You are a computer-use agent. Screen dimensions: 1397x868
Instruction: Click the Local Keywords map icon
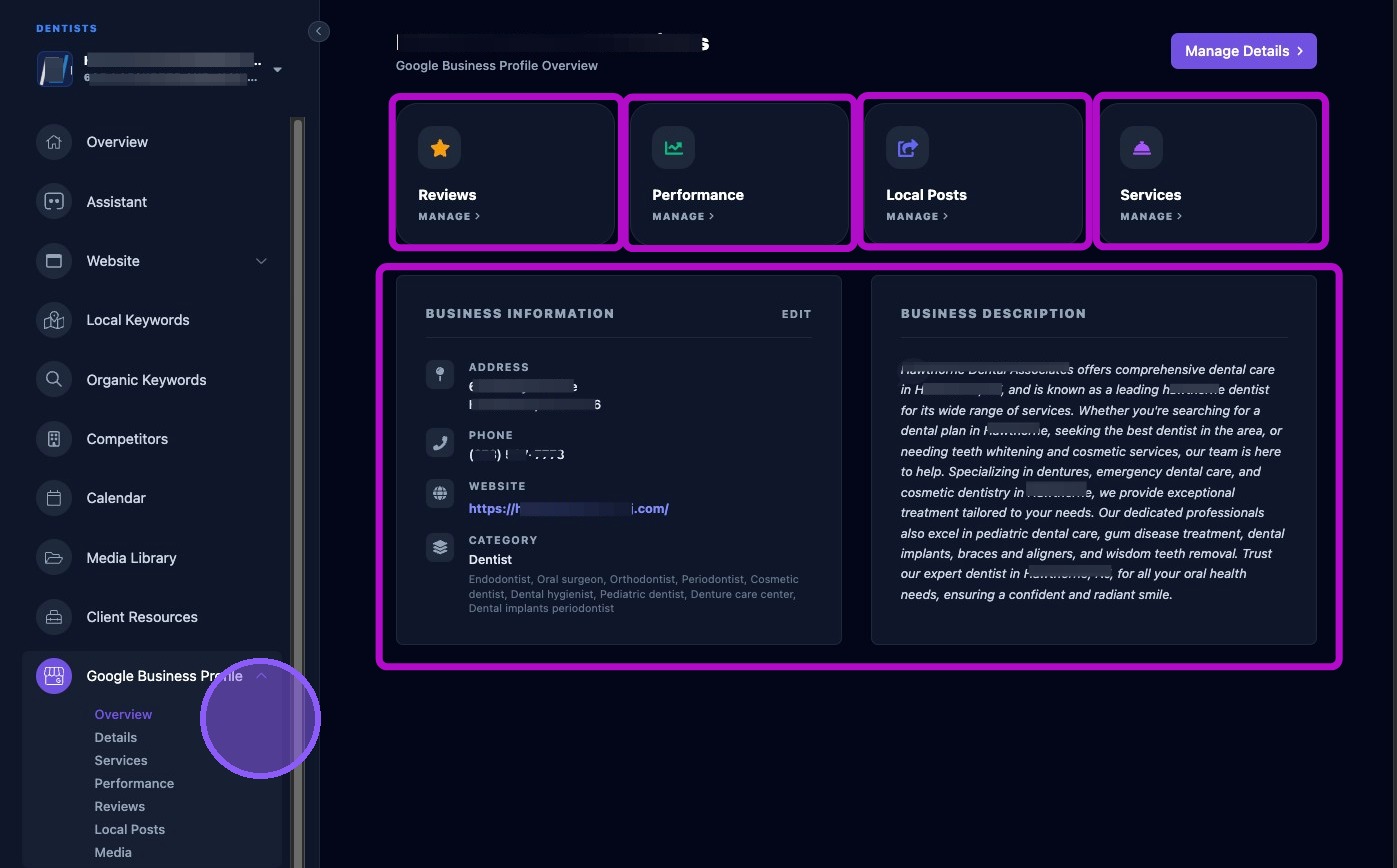[x=54, y=320]
